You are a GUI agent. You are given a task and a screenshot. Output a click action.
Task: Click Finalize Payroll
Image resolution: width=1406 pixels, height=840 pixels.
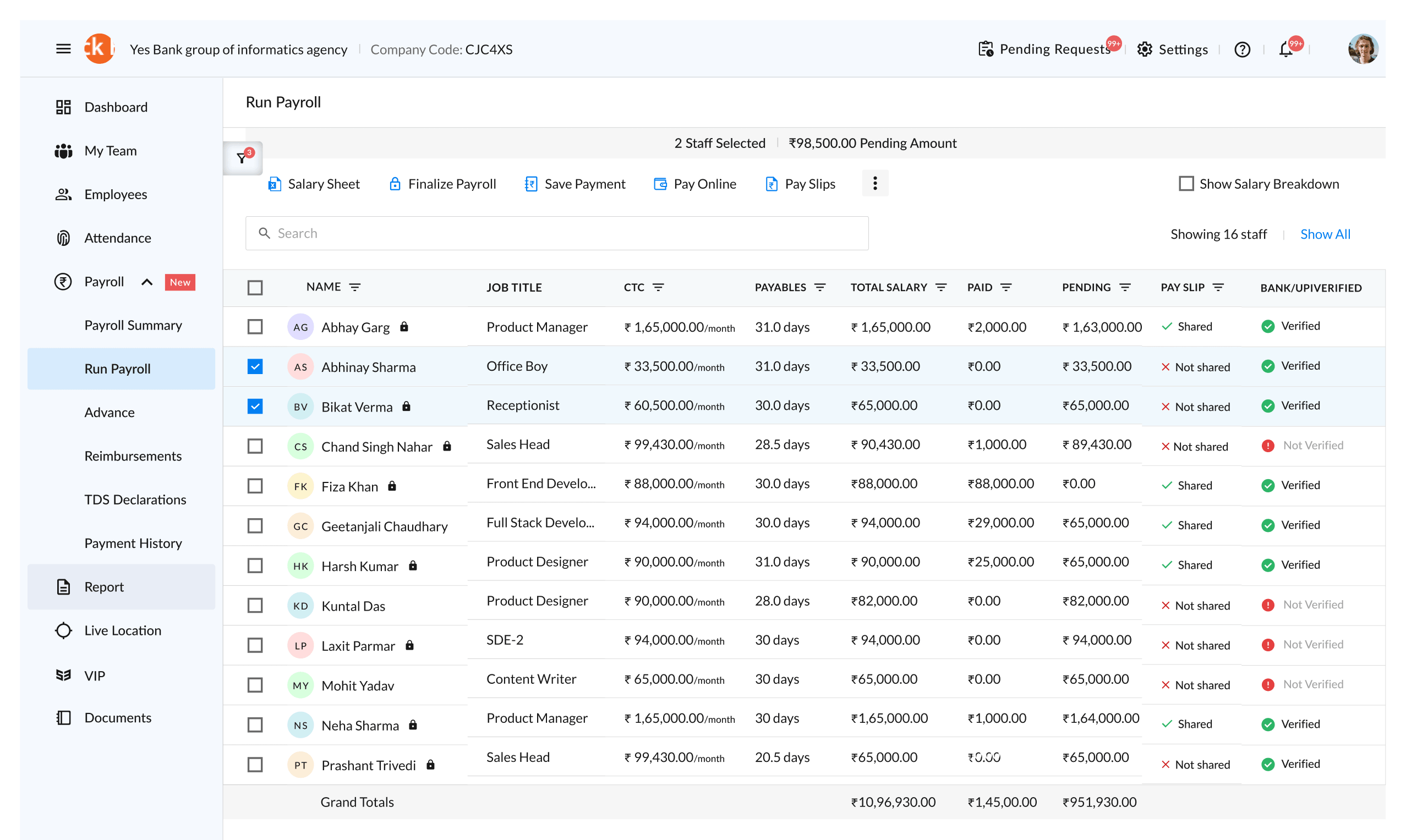pyautogui.click(x=442, y=184)
